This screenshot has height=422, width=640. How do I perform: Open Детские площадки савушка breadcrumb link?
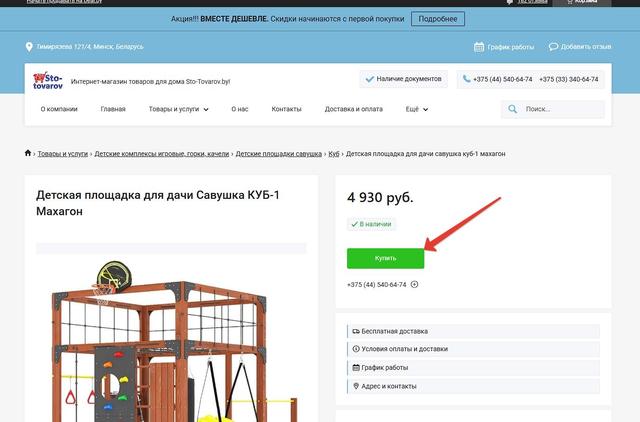pyautogui.click(x=279, y=153)
